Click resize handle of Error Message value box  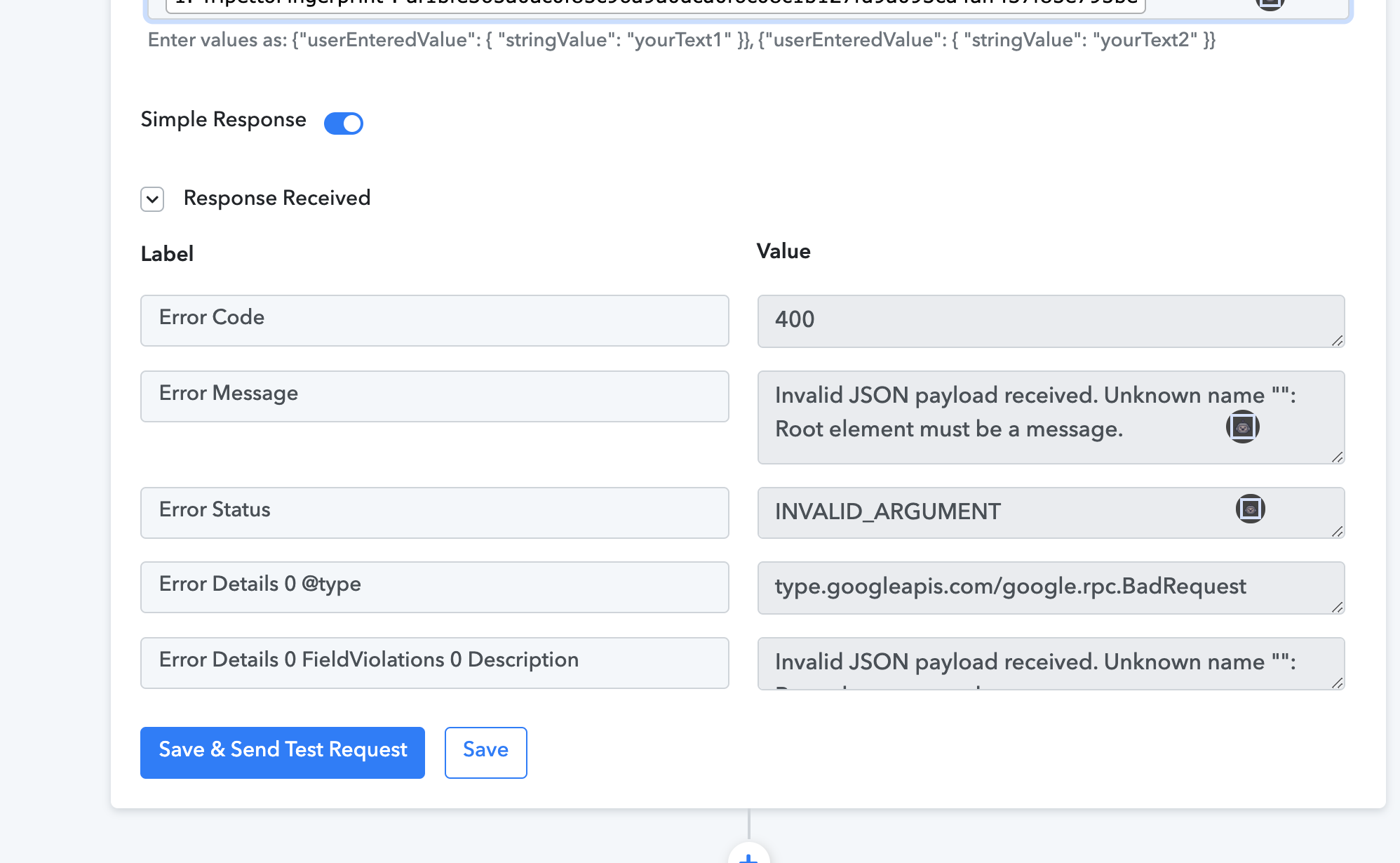[1337, 457]
